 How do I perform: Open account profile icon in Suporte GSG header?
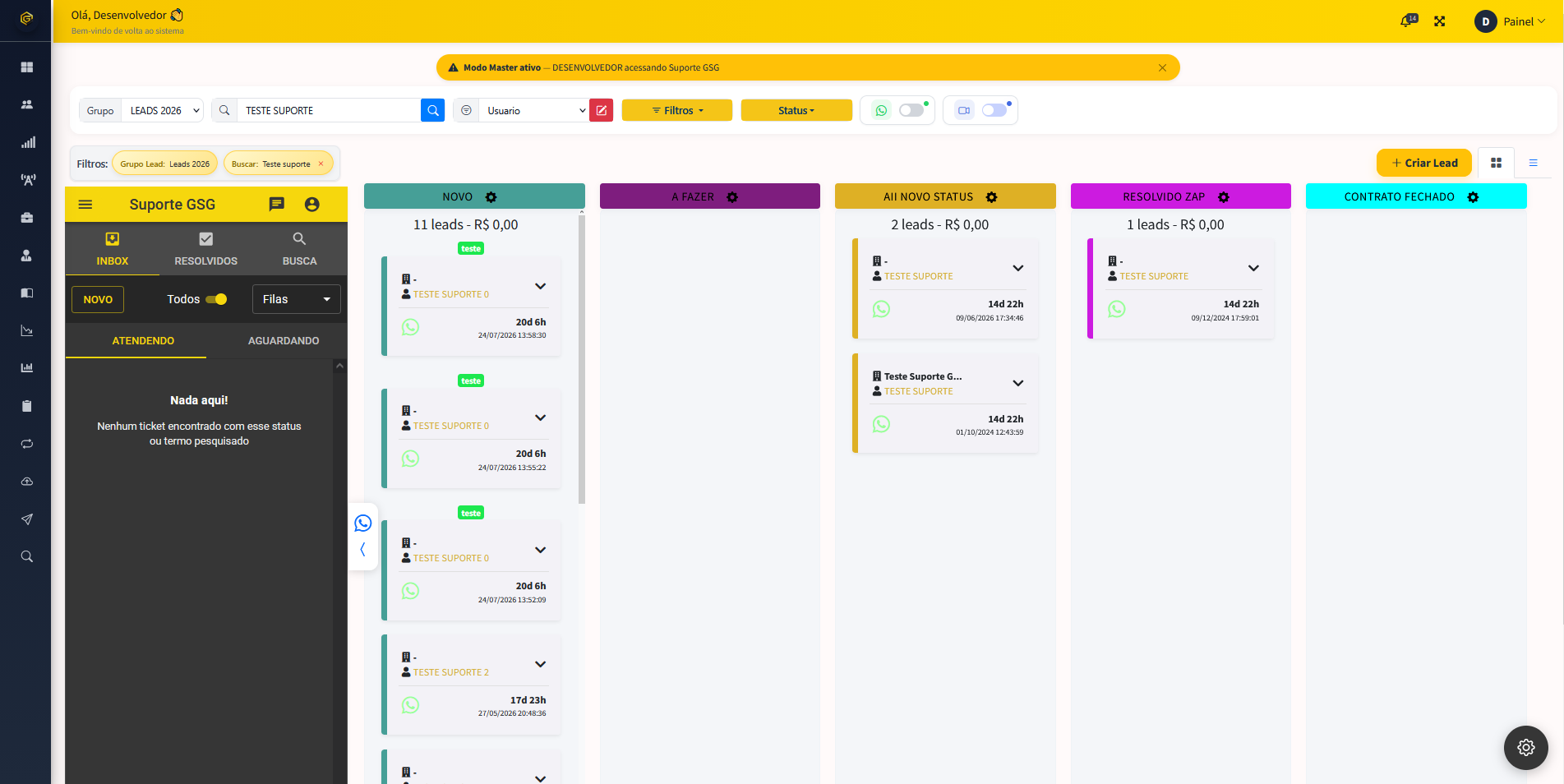312,205
